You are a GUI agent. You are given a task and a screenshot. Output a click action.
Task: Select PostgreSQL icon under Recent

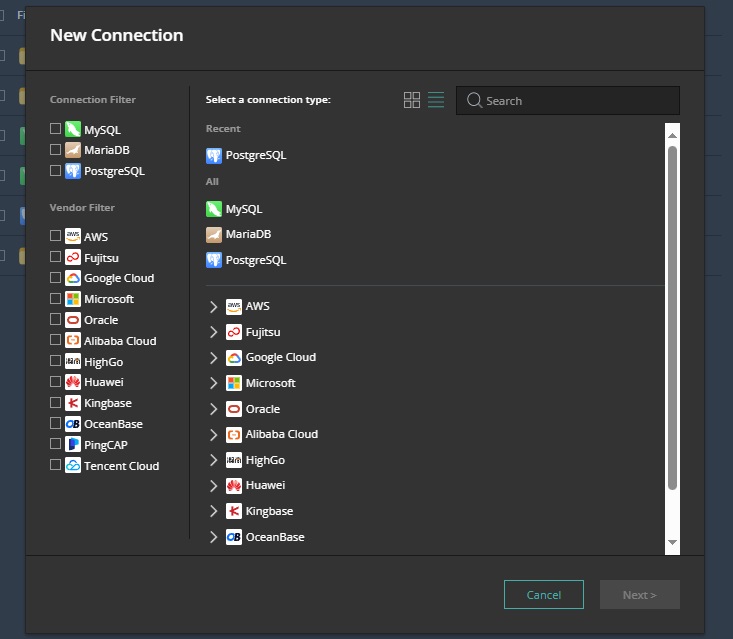213,156
